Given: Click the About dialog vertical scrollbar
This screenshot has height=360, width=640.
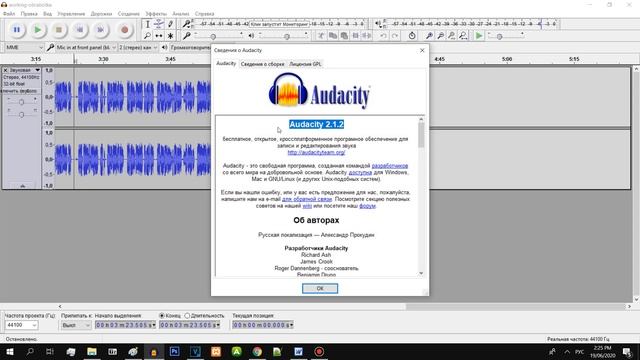Looking at the screenshot, I should point(421,196).
